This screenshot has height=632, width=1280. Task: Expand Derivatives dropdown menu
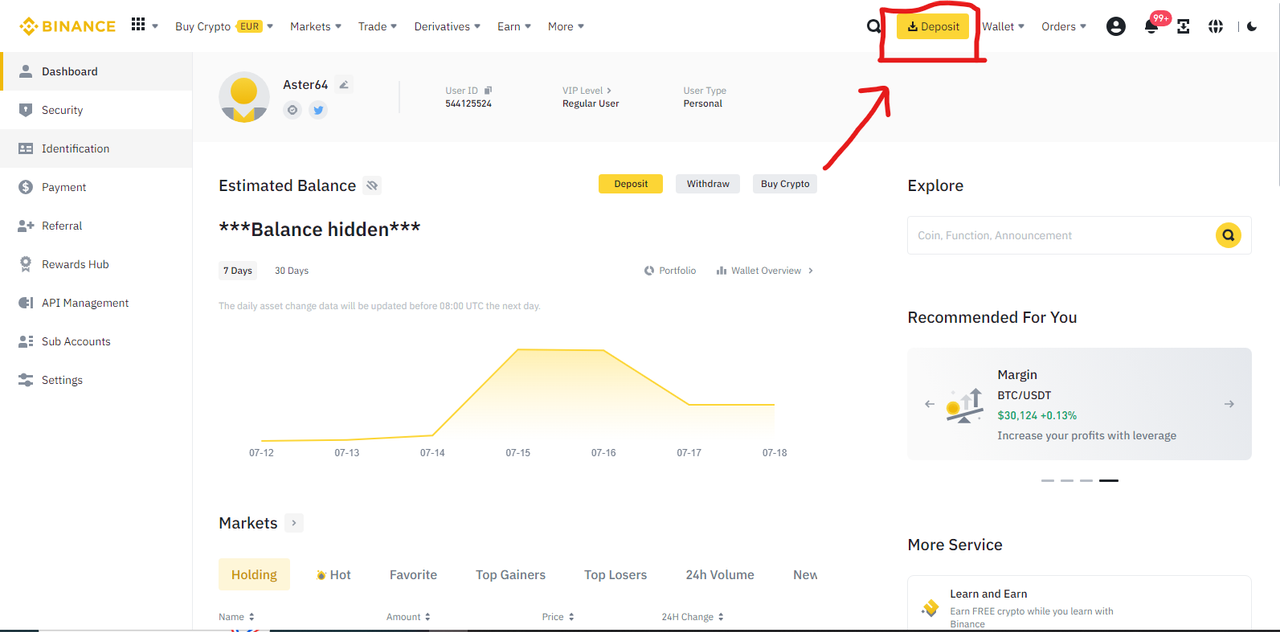(447, 27)
